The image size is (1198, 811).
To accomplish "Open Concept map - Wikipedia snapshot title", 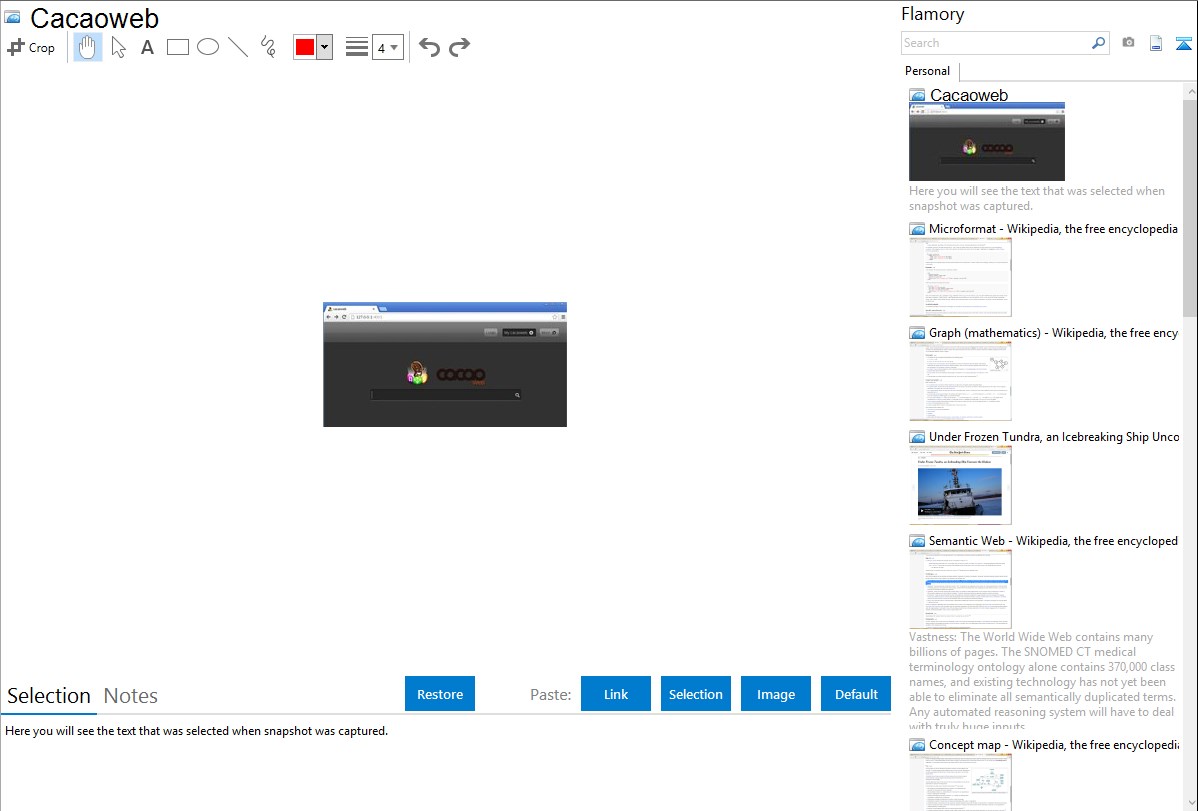I will pyautogui.click(x=1054, y=744).
